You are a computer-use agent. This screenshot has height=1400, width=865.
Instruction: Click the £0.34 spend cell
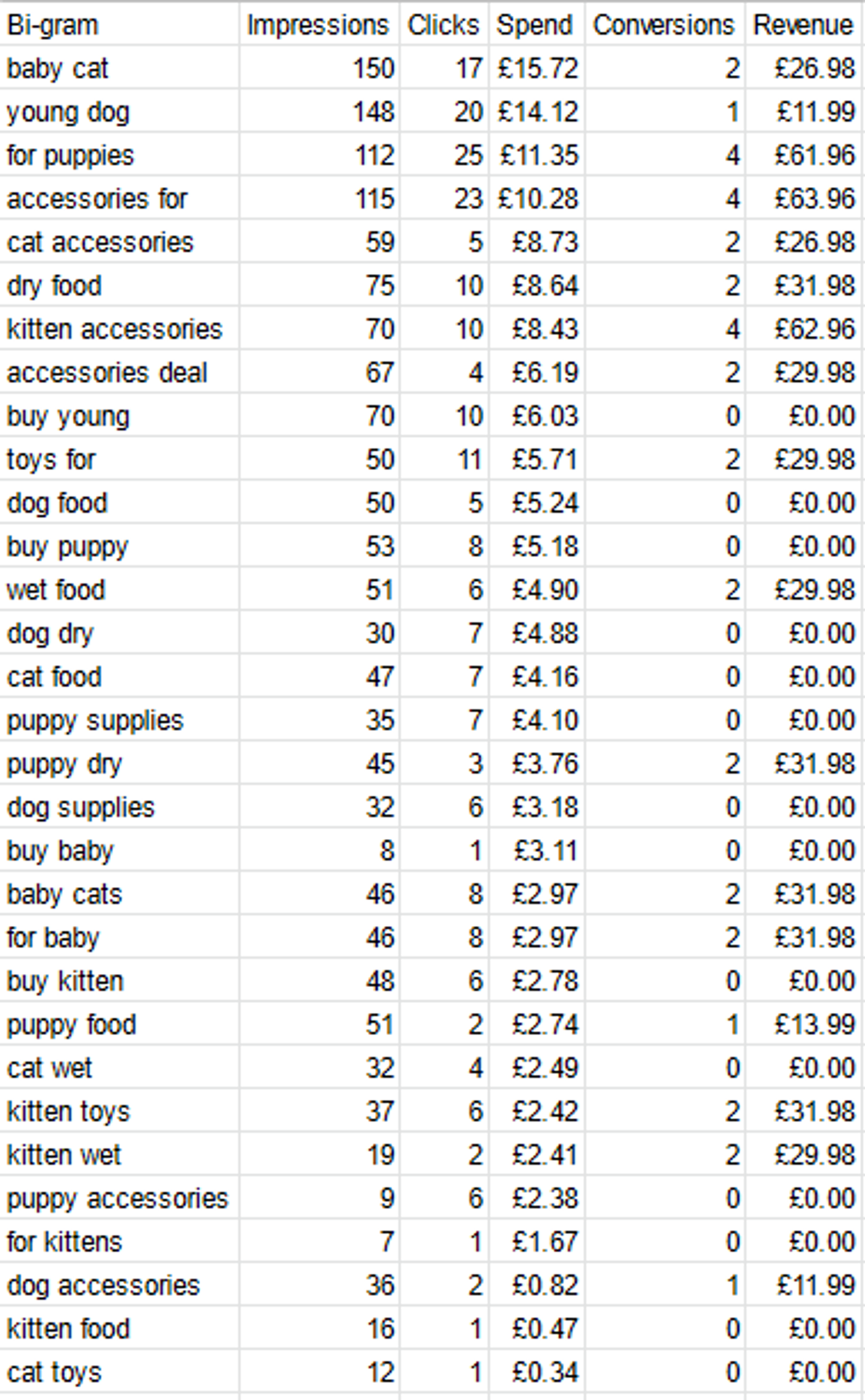point(537,1372)
